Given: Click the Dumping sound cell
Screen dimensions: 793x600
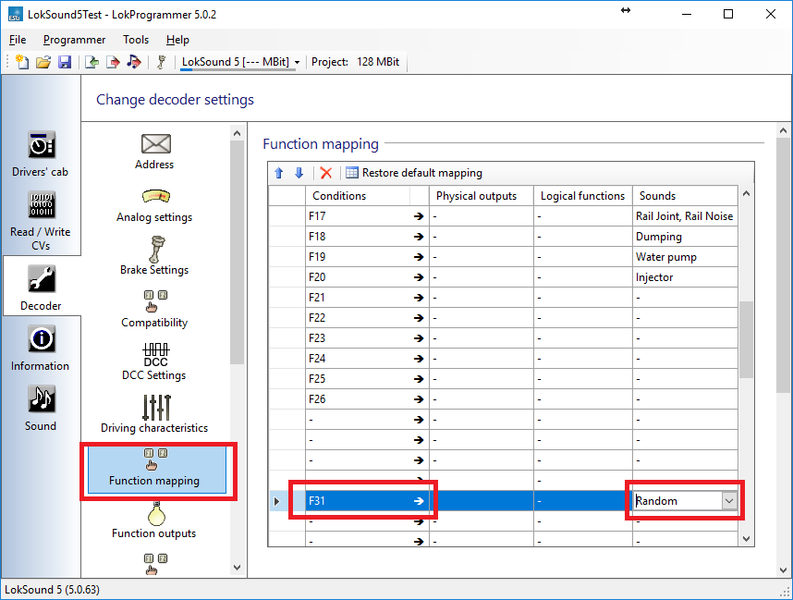Looking at the screenshot, I should tap(685, 236).
